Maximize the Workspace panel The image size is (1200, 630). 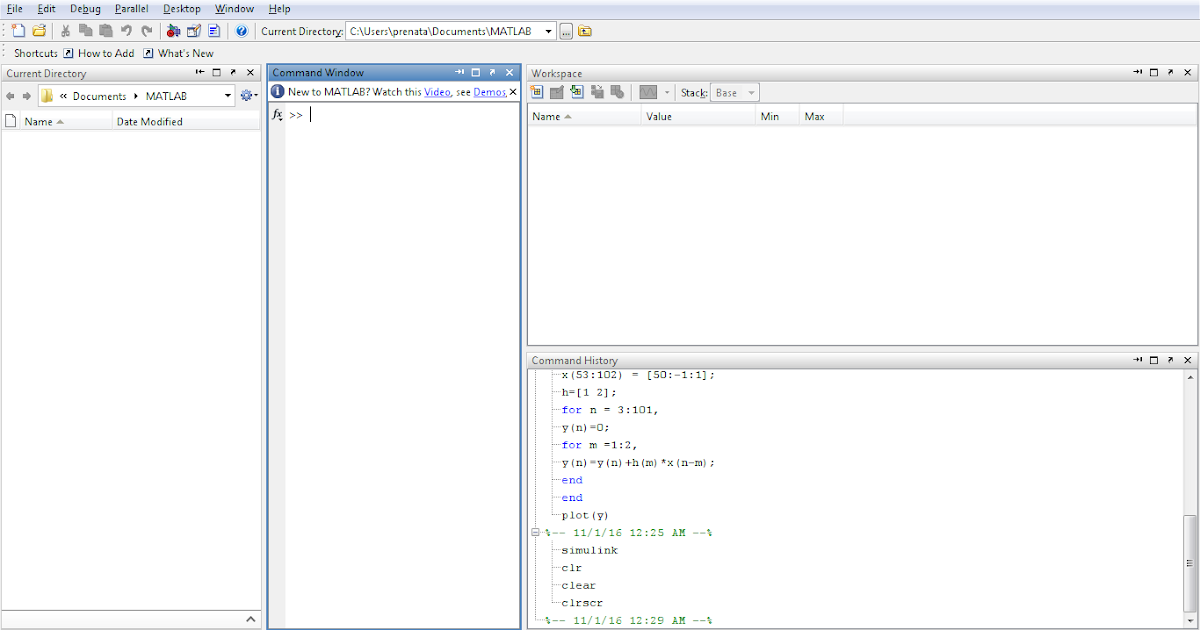click(x=1155, y=72)
